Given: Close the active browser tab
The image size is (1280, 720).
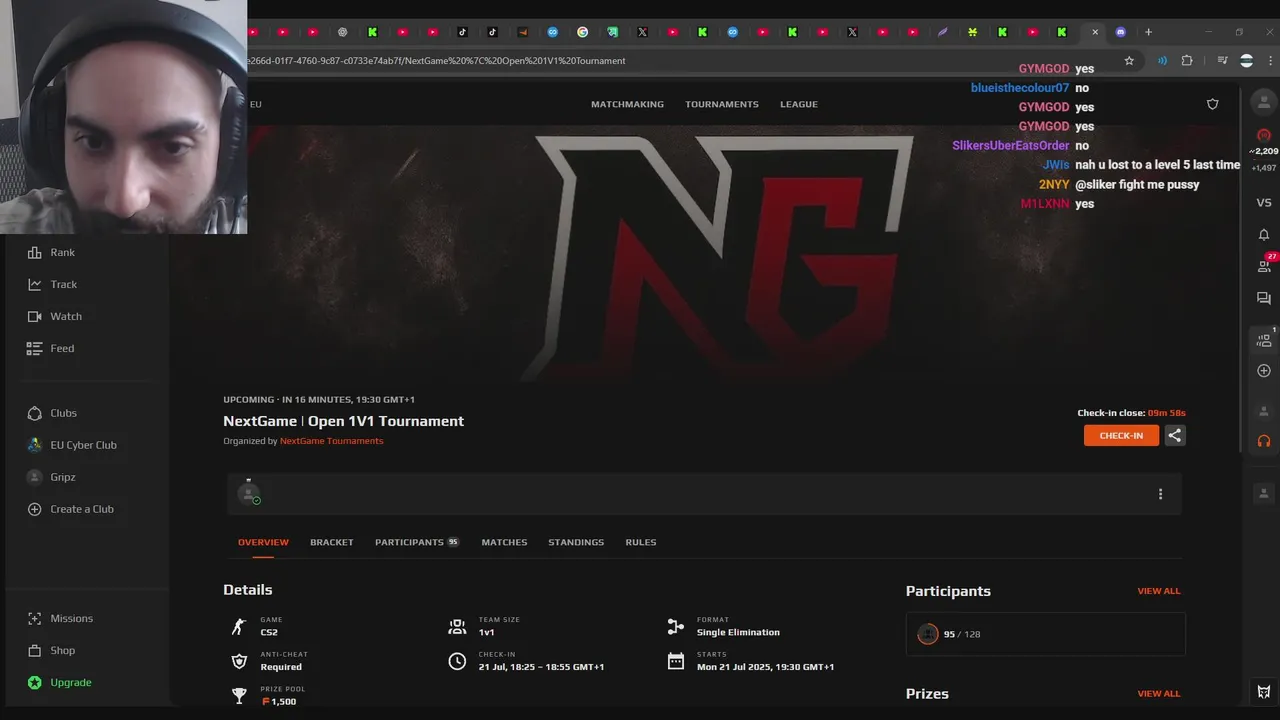Looking at the screenshot, I should tap(1094, 32).
